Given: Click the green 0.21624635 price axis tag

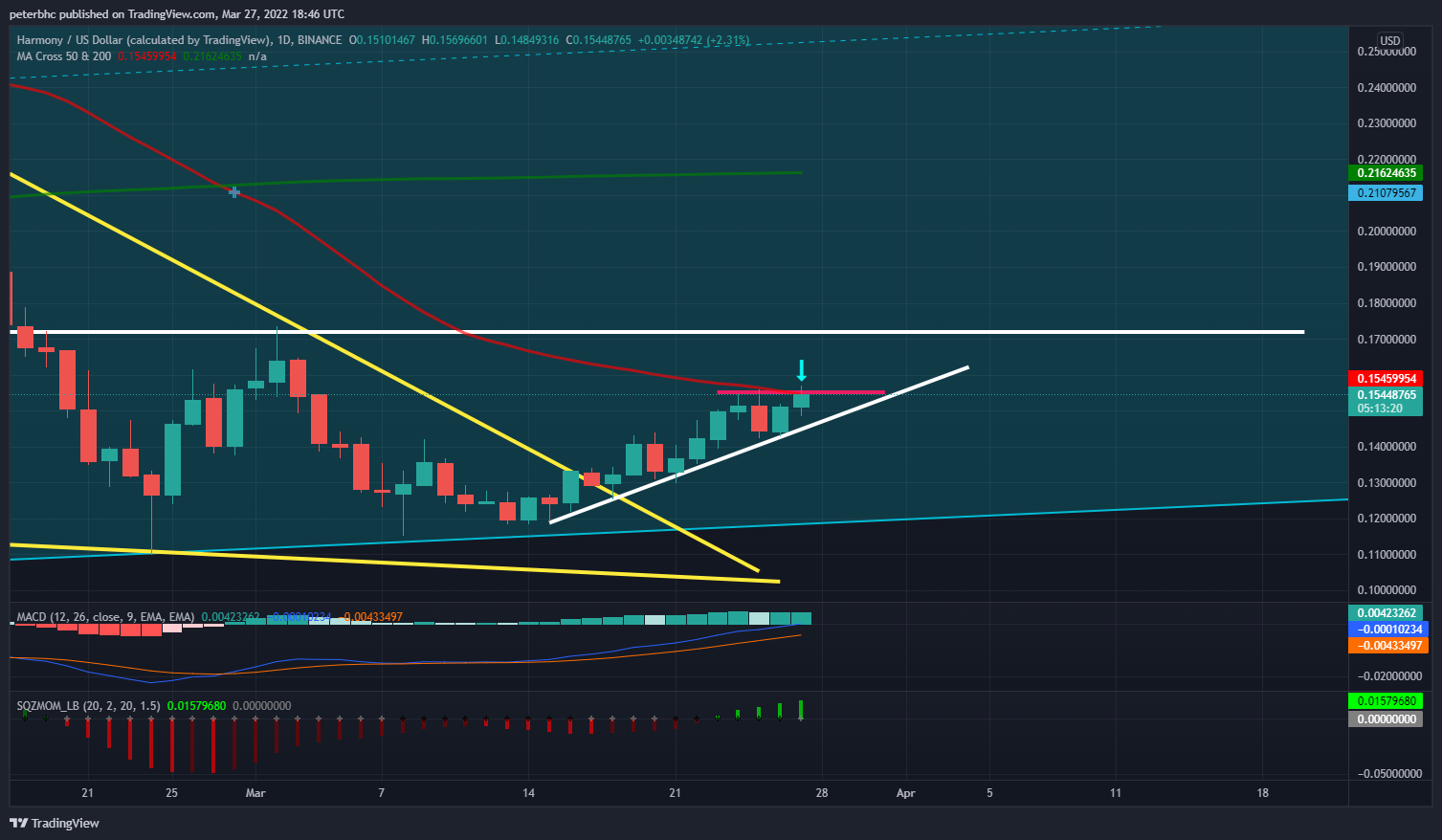Looking at the screenshot, I should coord(1386,173).
